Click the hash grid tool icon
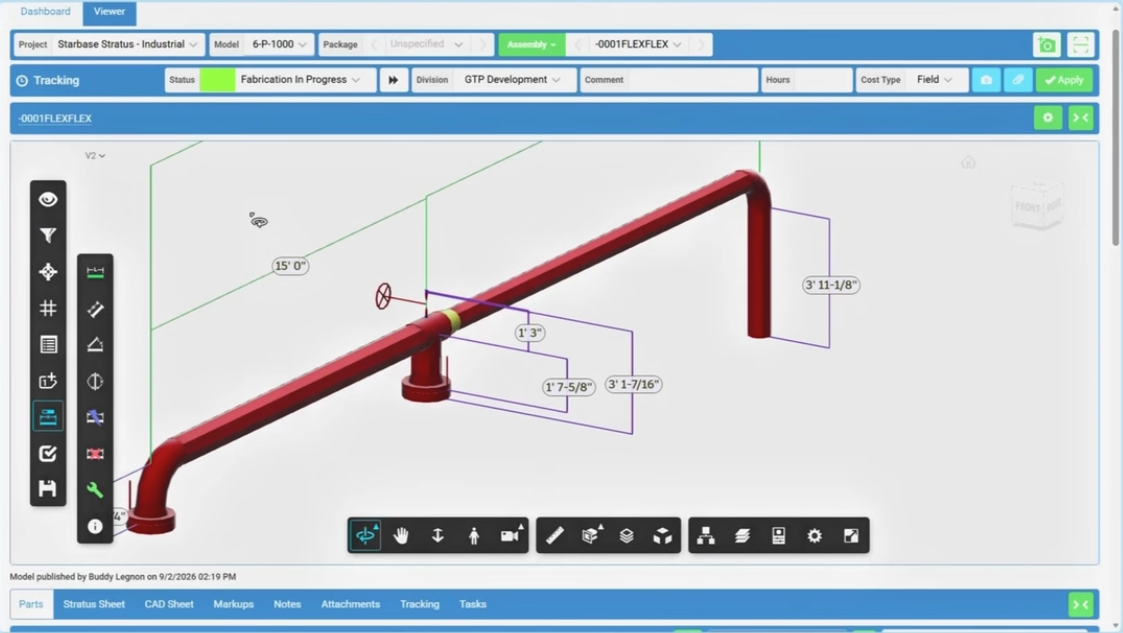The width and height of the screenshot is (1123, 633). [48, 309]
